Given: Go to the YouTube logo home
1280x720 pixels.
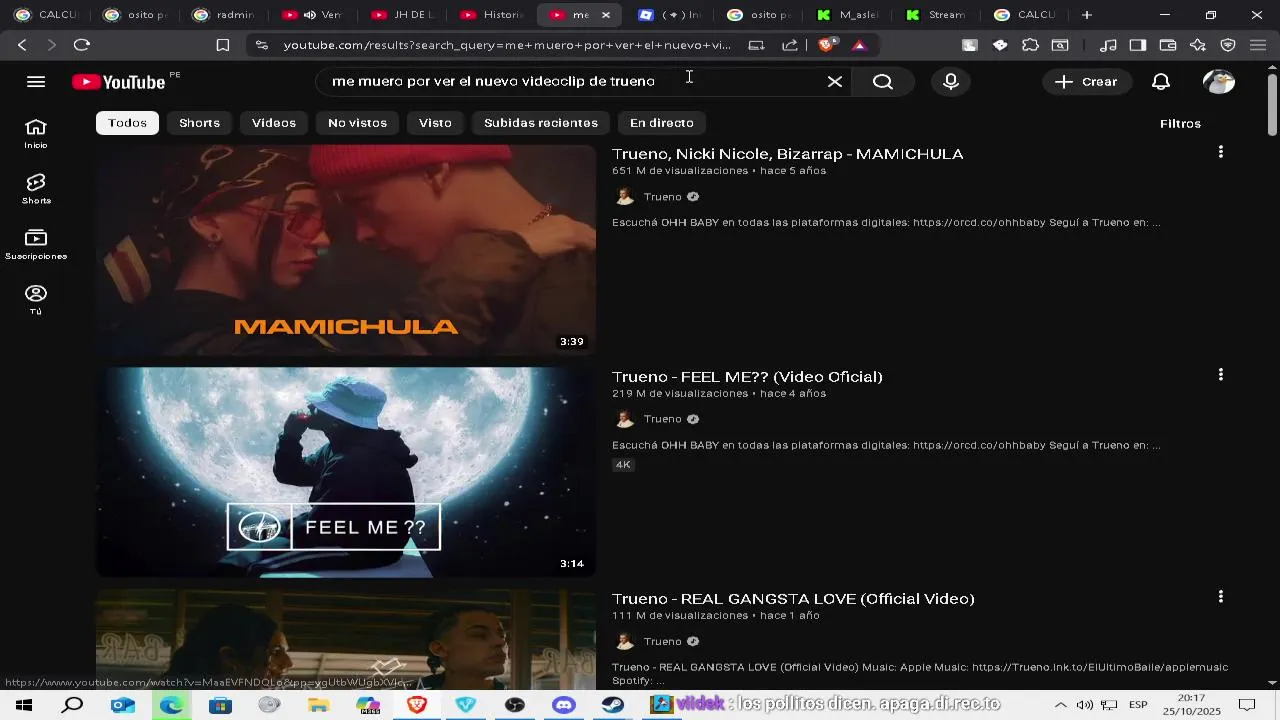Looking at the screenshot, I should pos(119,82).
